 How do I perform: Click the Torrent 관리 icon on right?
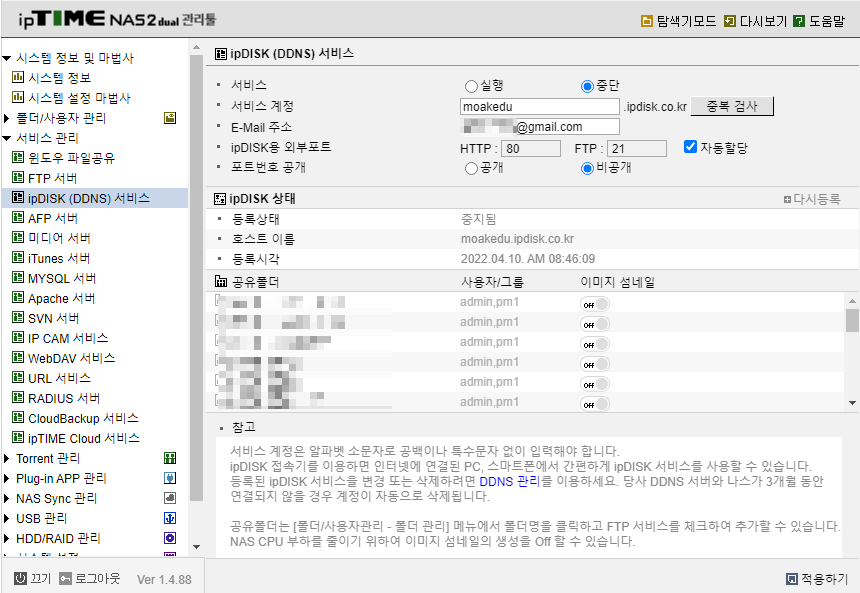click(170, 458)
